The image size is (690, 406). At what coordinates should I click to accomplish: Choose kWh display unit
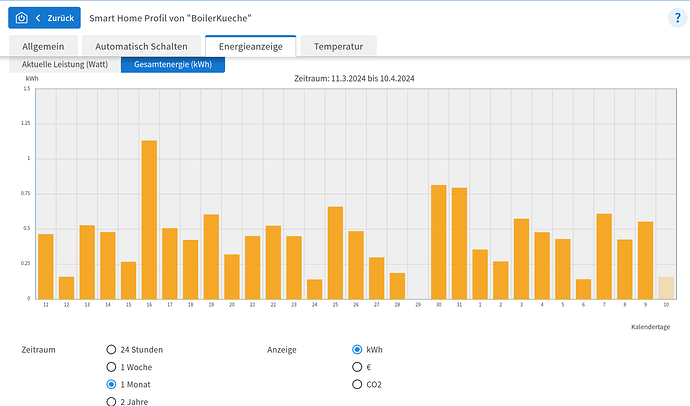tap(367, 350)
